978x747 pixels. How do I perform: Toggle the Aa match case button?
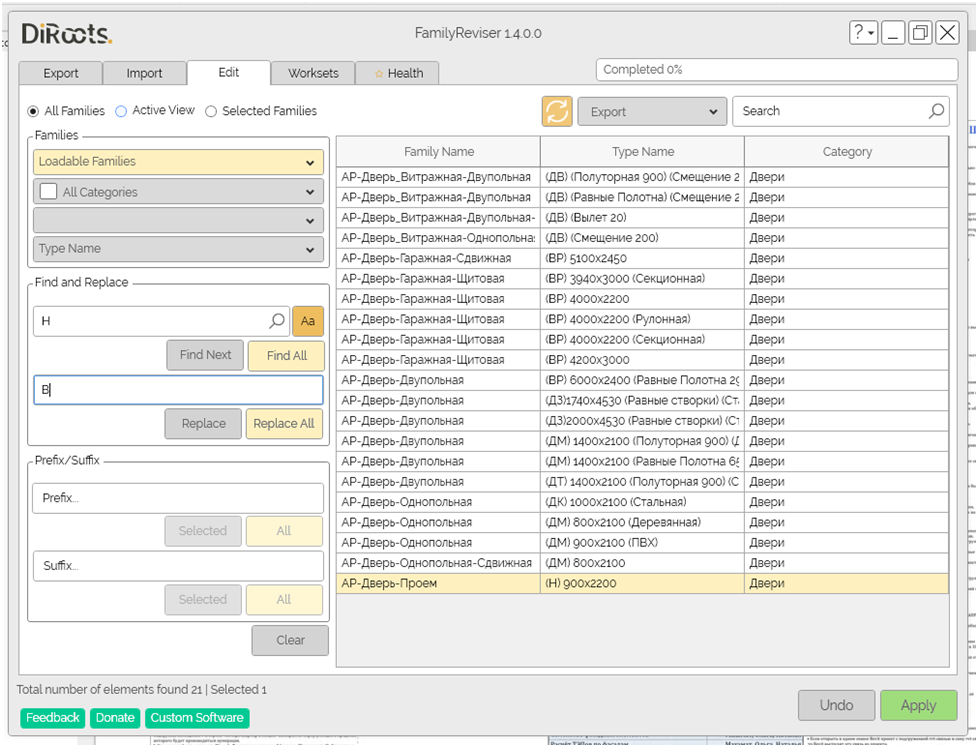click(308, 321)
